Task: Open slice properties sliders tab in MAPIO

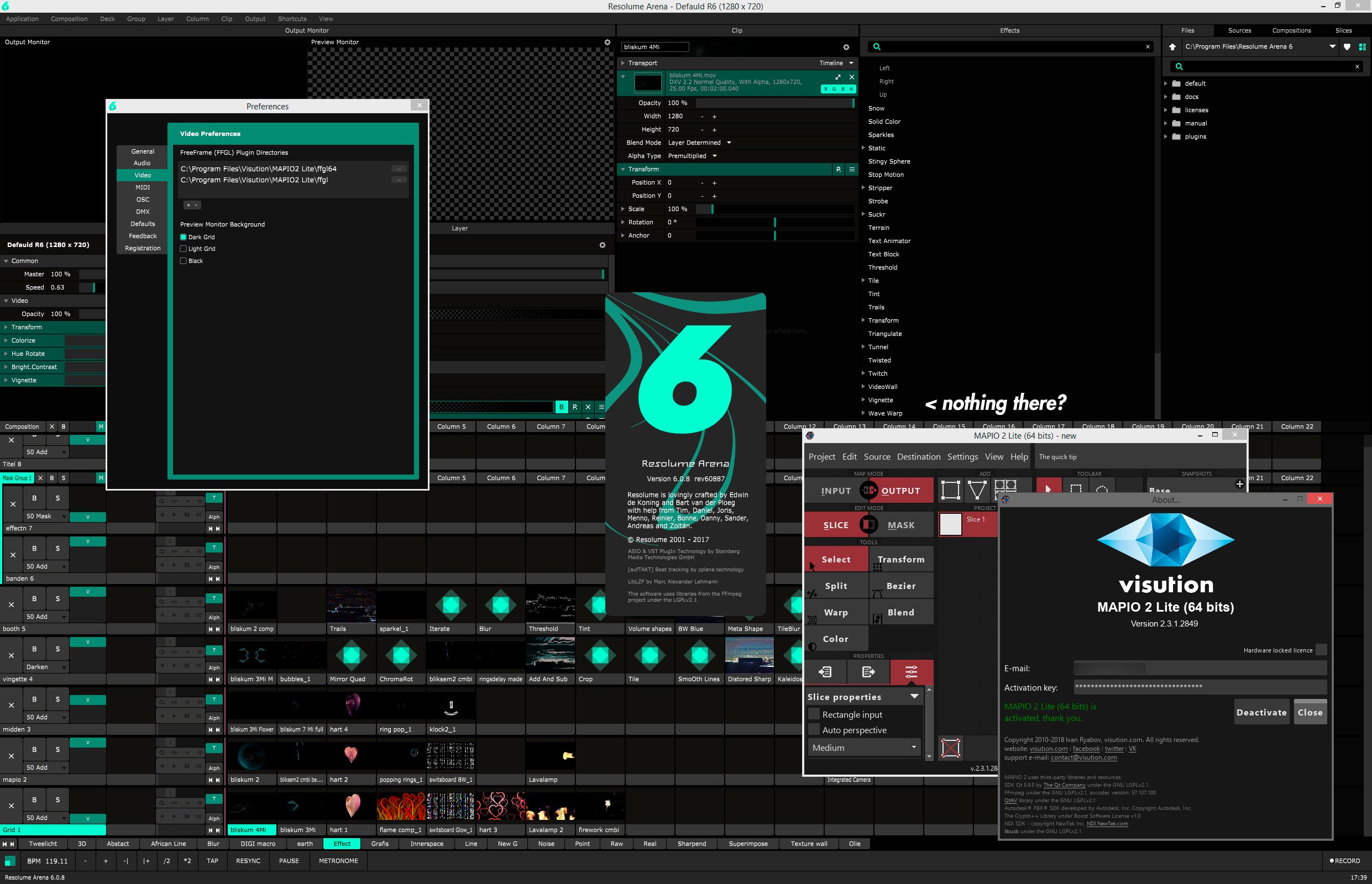Action: [911, 671]
